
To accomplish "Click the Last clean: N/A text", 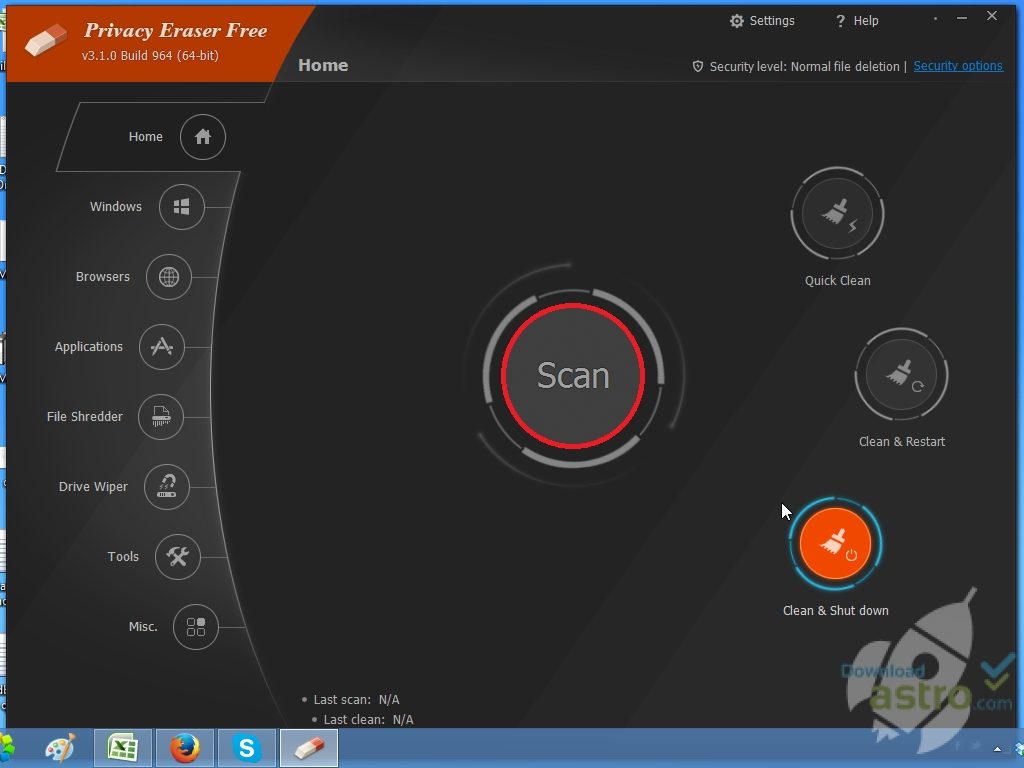I will 368,720.
